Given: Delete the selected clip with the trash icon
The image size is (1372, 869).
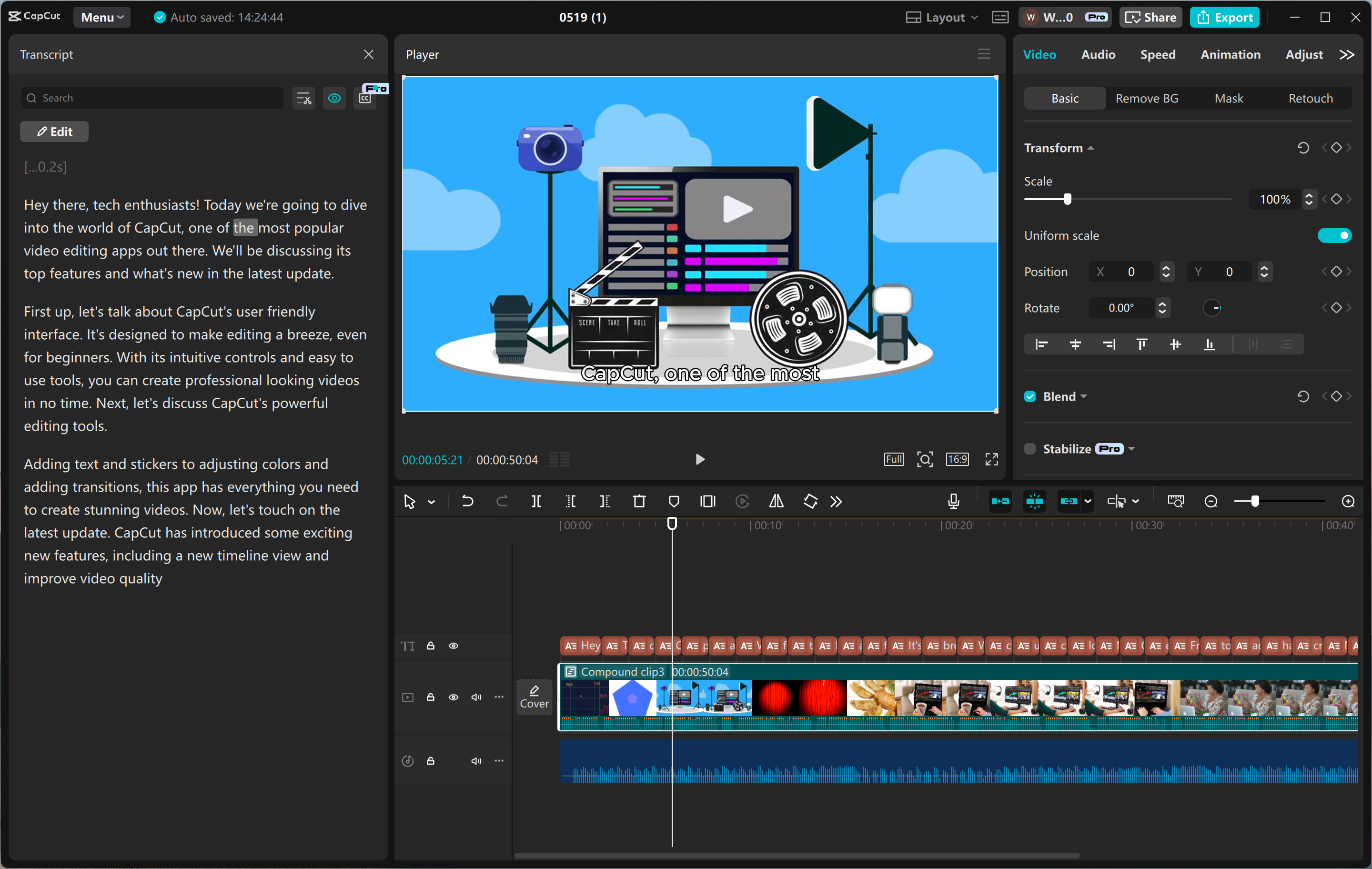Looking at the screenshot, I should click(x=639, y=502).
